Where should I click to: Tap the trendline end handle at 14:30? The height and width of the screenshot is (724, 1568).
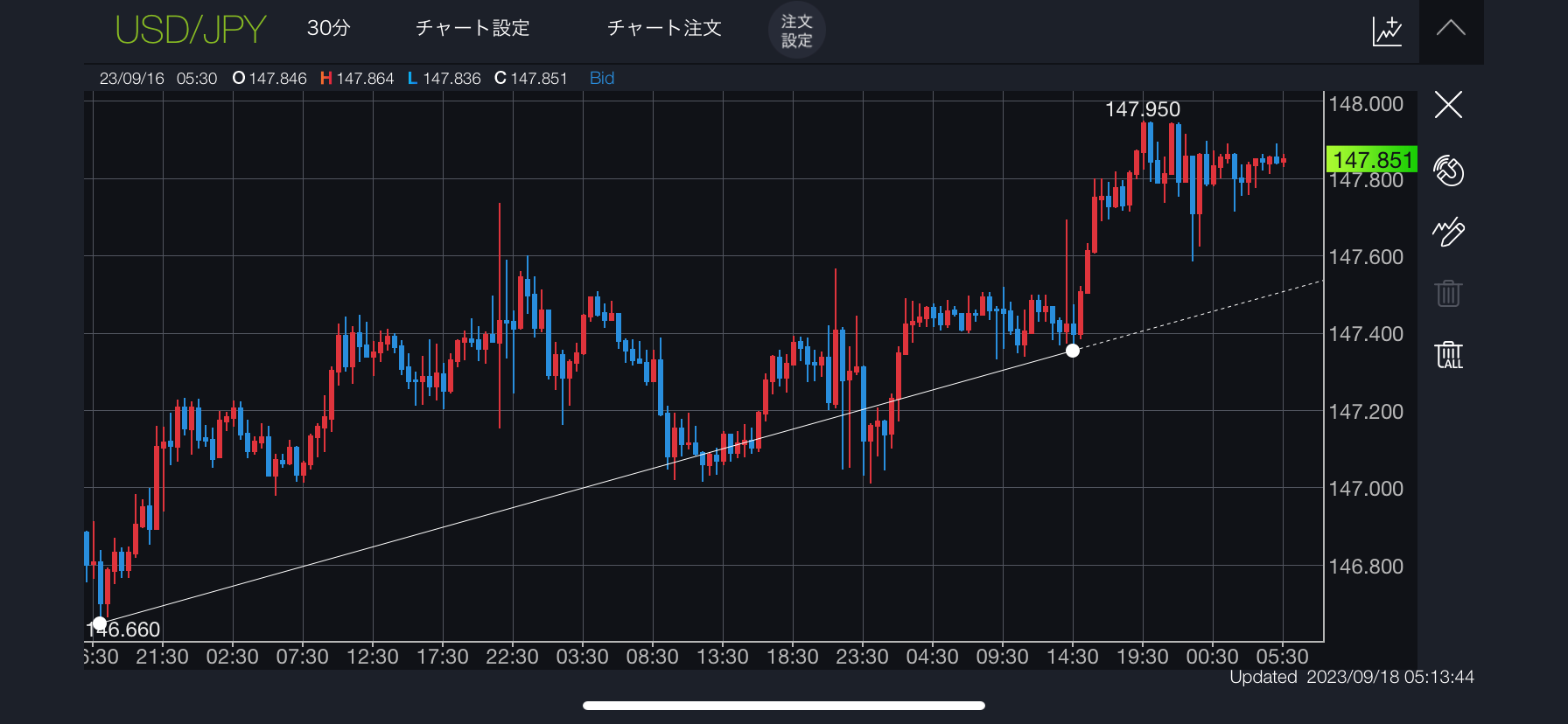(x=1073, y=351)
